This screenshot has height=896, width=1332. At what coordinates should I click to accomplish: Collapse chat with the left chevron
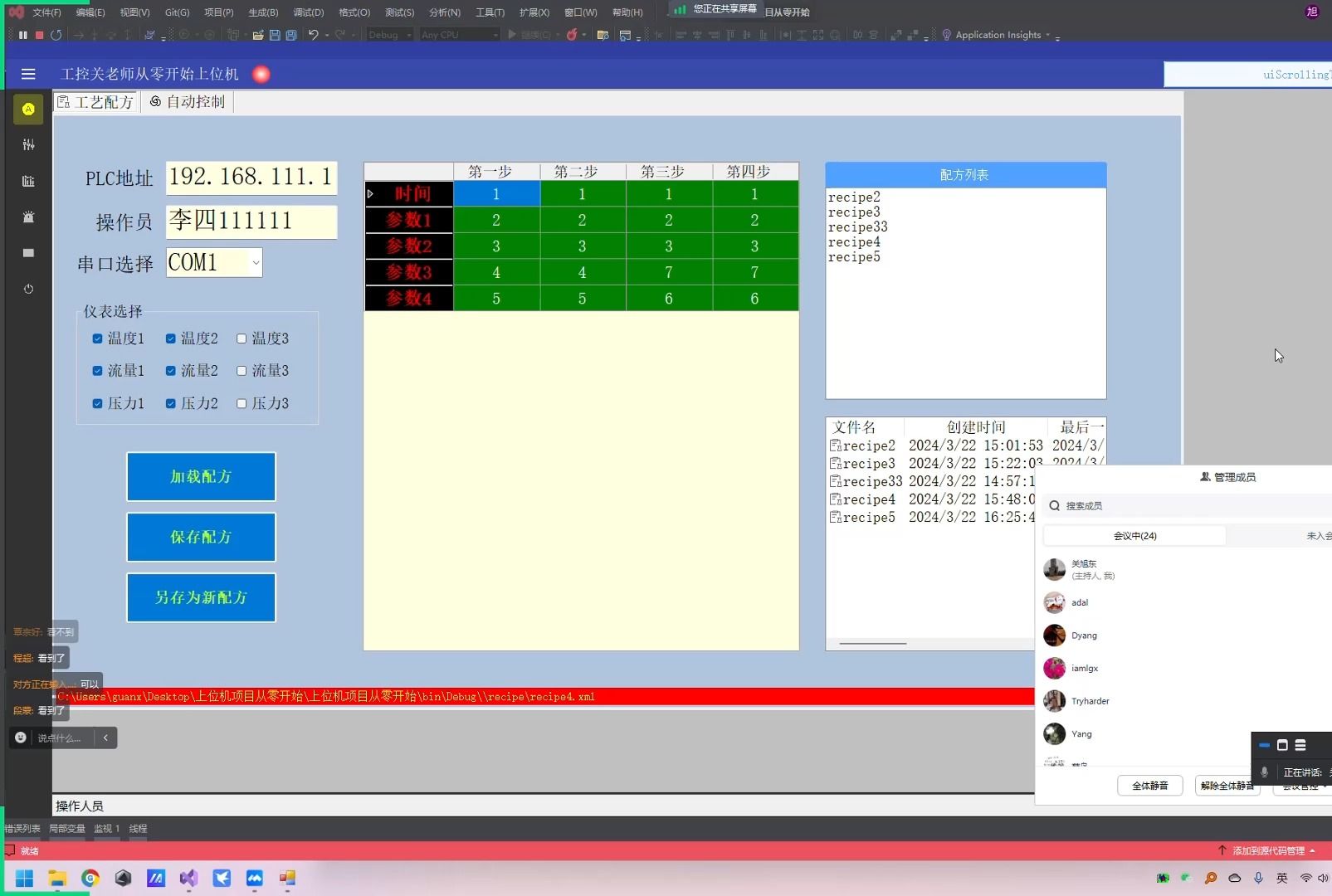point(105,738)
